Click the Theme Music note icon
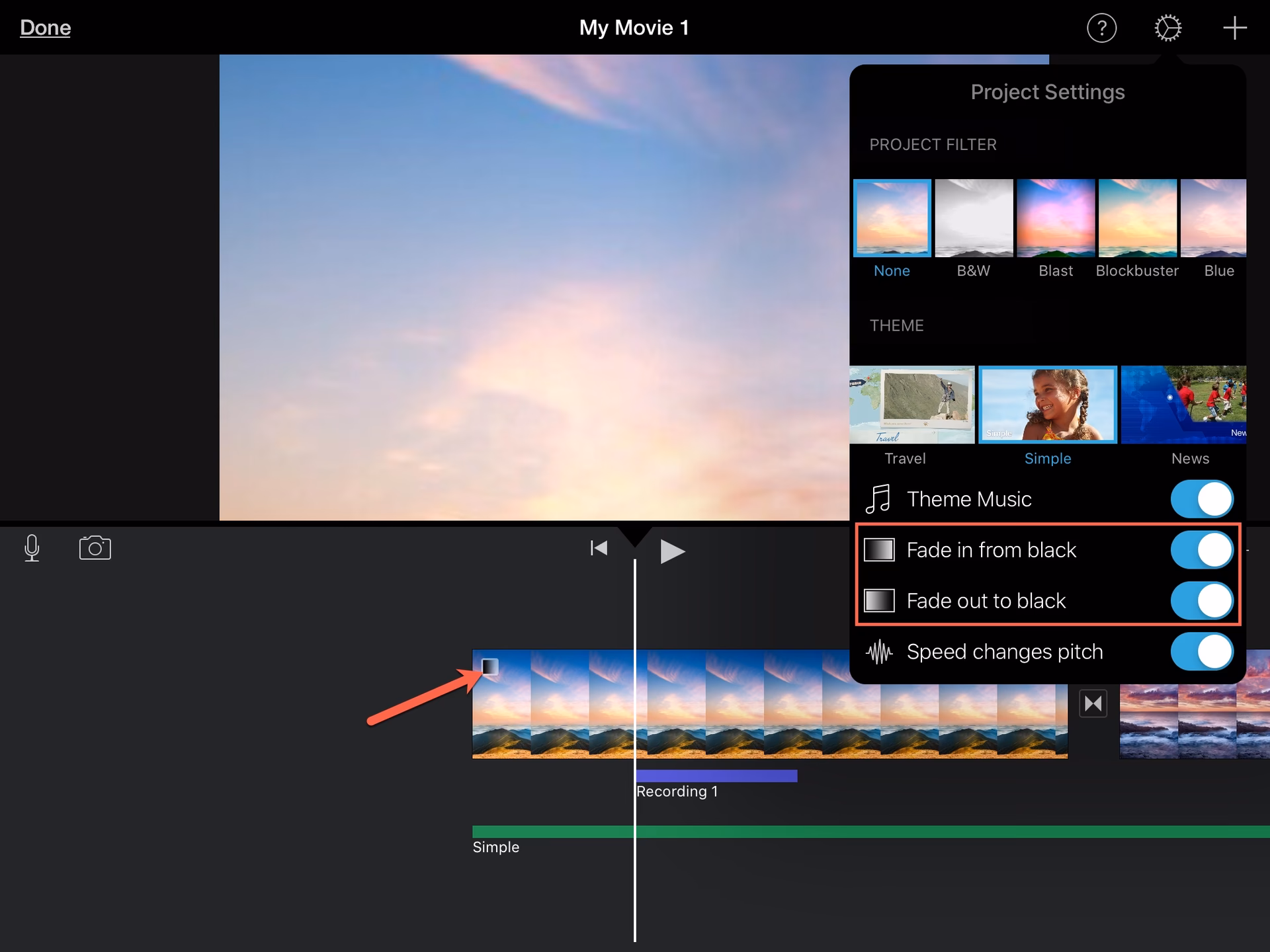This screenshot has width=1270, height=952. tap(878, 499)
